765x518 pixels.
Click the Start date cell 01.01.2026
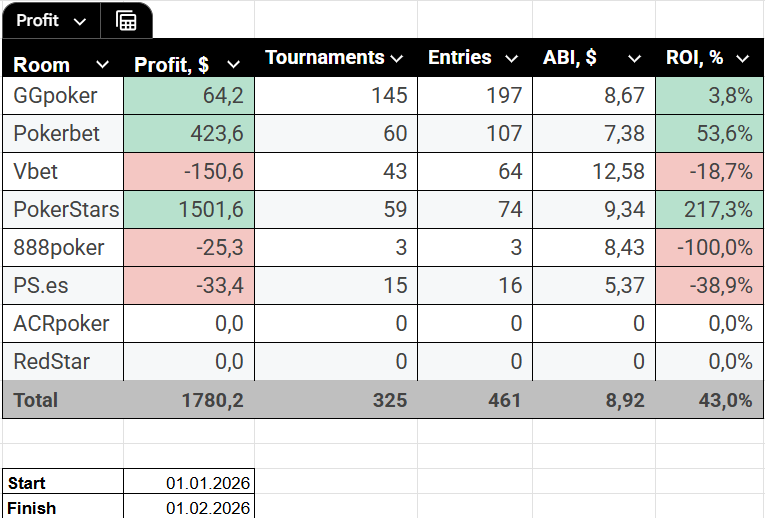189,483
